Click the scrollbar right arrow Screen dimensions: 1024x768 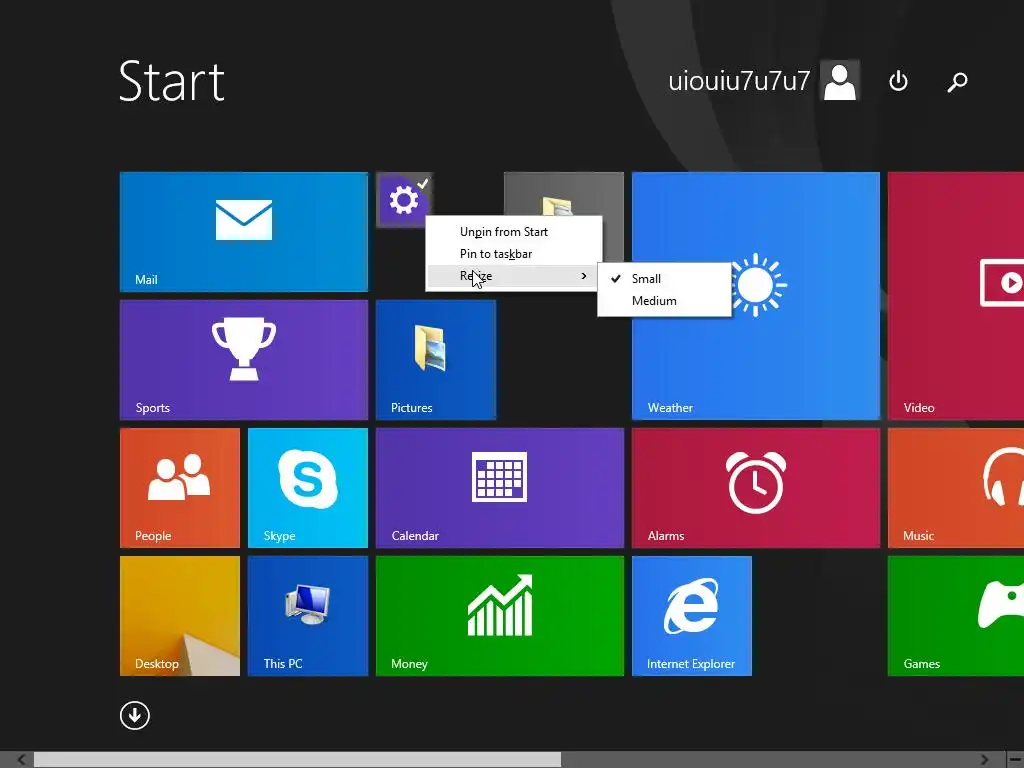(x=984, y=760)
